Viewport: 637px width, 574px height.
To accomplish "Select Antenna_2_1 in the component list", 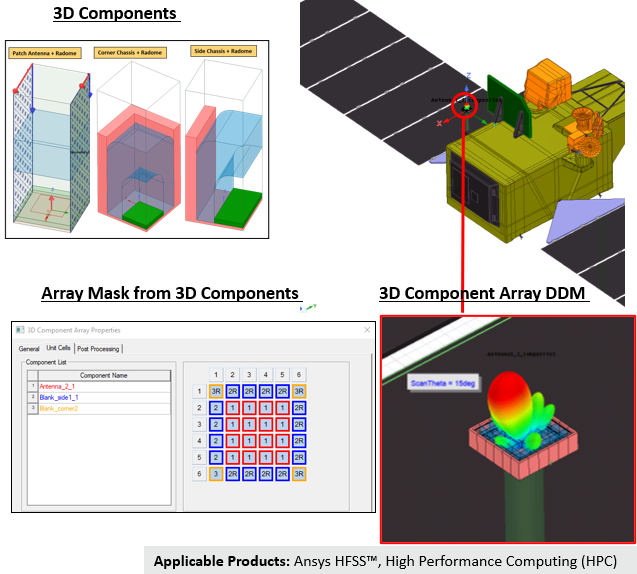I will [104, 386].
